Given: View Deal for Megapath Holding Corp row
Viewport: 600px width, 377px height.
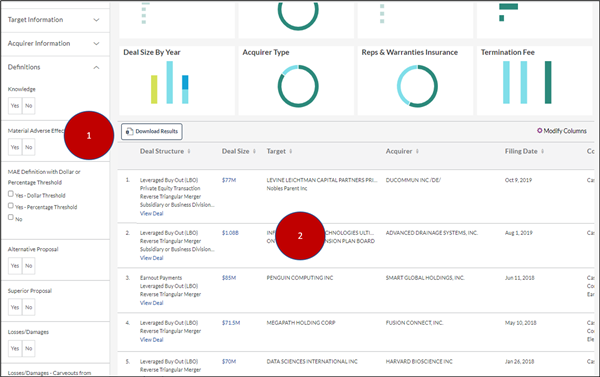Looking at the screenshot, I should [x=152, y=339].
